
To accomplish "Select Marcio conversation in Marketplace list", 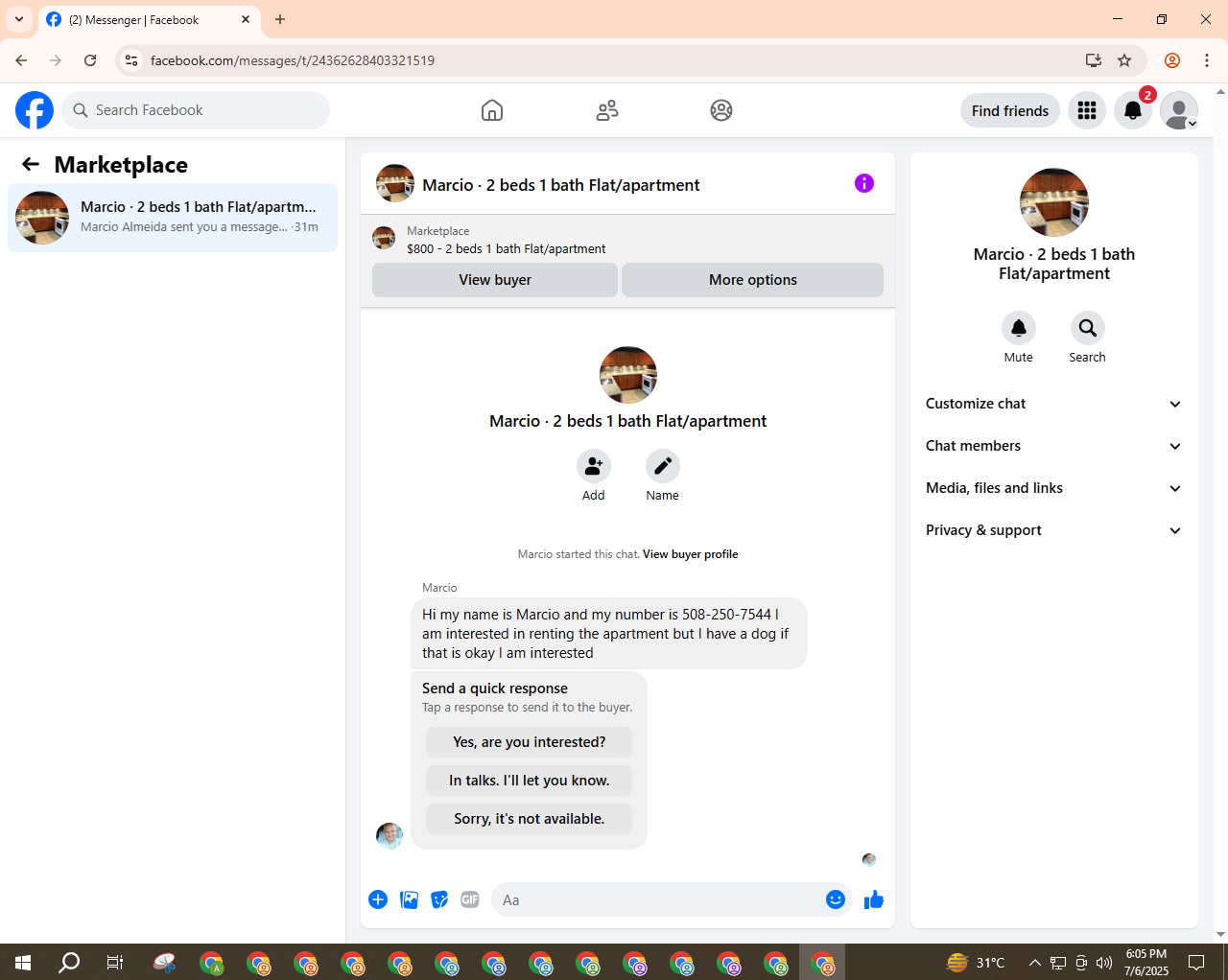I will (x=173, y=218).
